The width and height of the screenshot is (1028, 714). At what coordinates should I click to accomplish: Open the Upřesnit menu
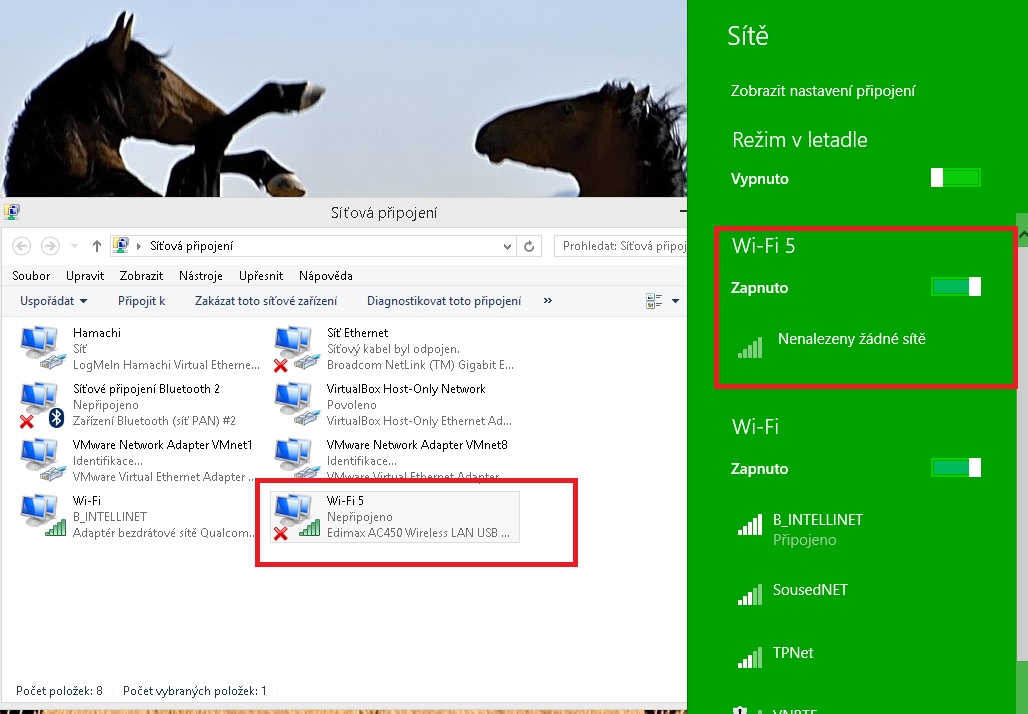pyautogui.click(x=261, y=276)
